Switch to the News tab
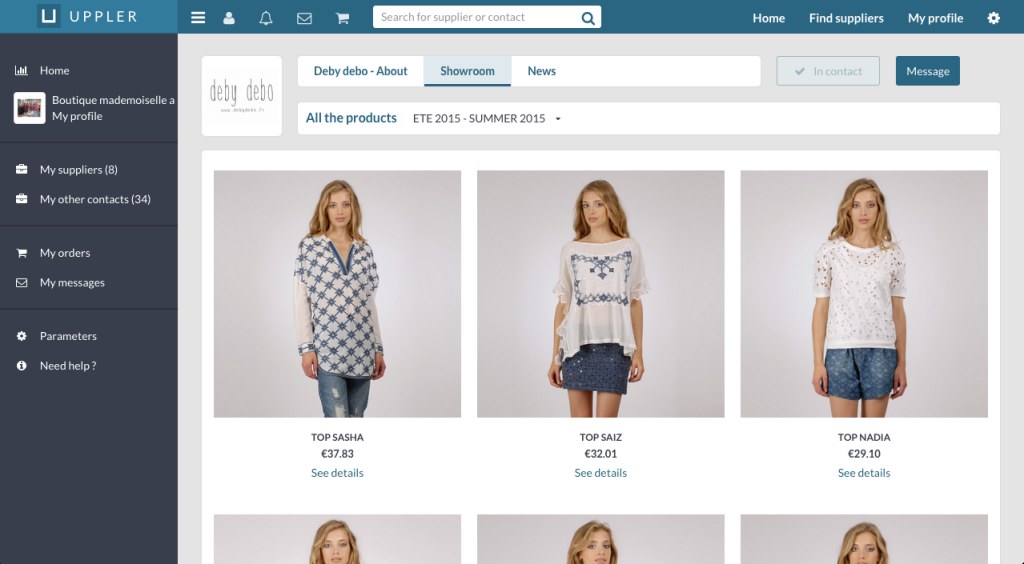The image size is (1024, 564). [x=541, y=71]
